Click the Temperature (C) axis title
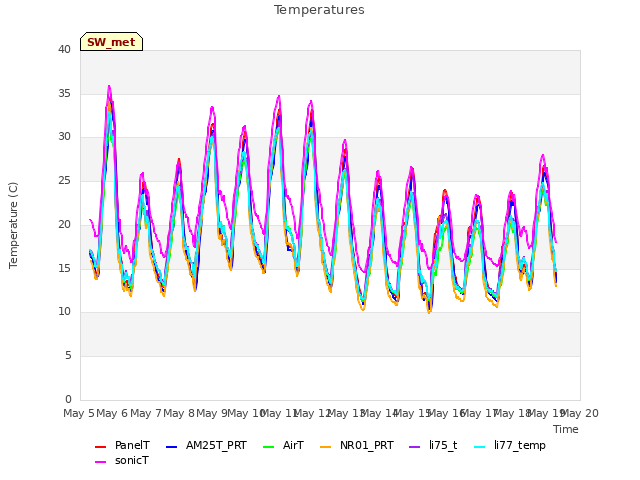Screen dimensions: 640x480 [13, 225]
